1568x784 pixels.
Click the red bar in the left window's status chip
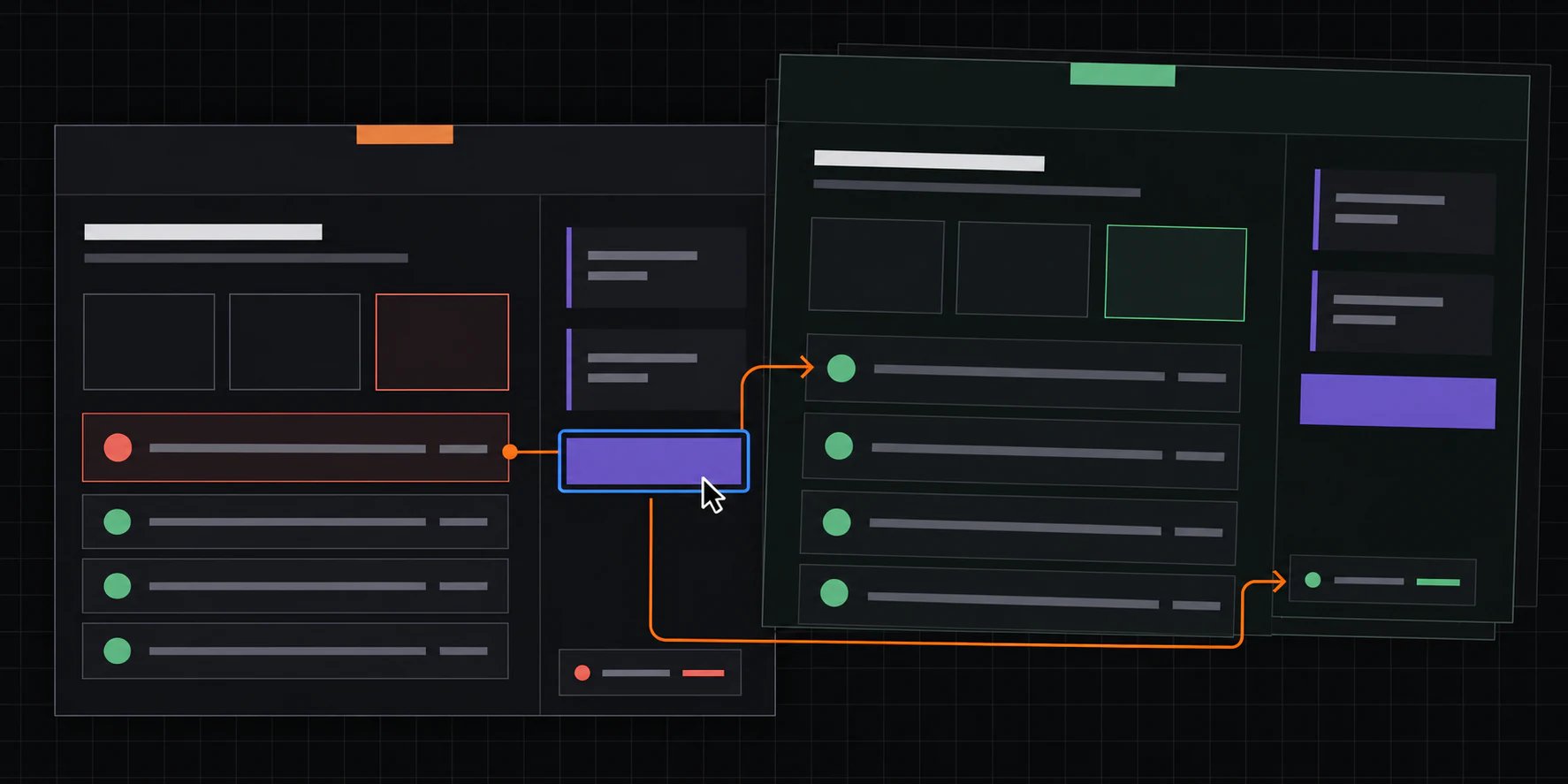704,674
